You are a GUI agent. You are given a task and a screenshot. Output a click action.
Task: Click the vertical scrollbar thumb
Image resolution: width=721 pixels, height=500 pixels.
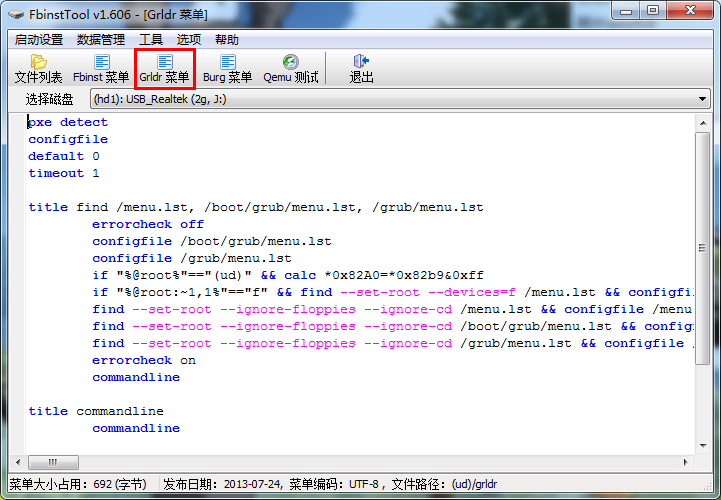pyautogui.click(x=703, y=248)
